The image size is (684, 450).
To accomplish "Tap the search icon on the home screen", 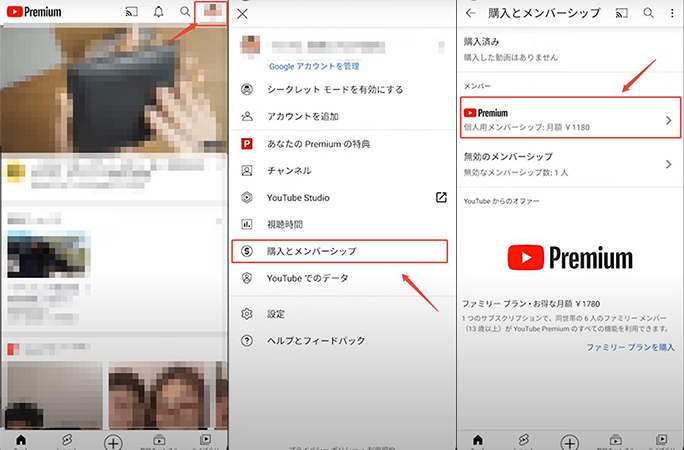I will tap(185, 12).
